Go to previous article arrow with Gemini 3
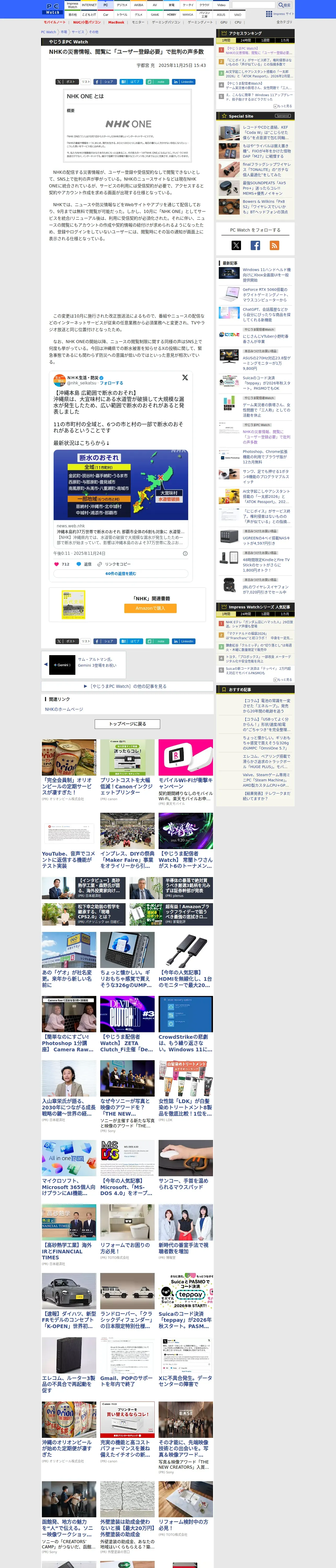The width and height of the screenshot is (336, 1568). [46, 665]
